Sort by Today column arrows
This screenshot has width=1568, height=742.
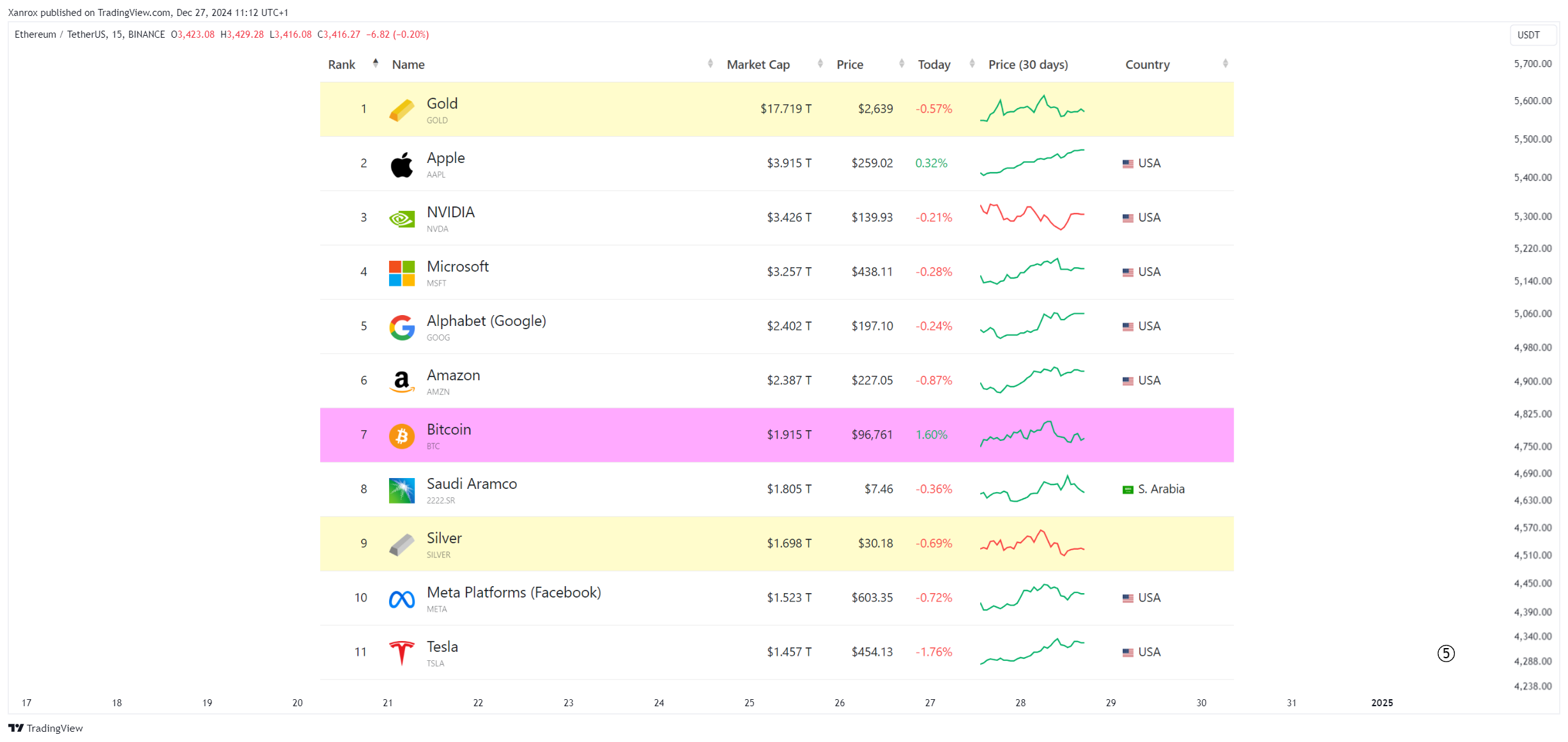tap(972, 63)
